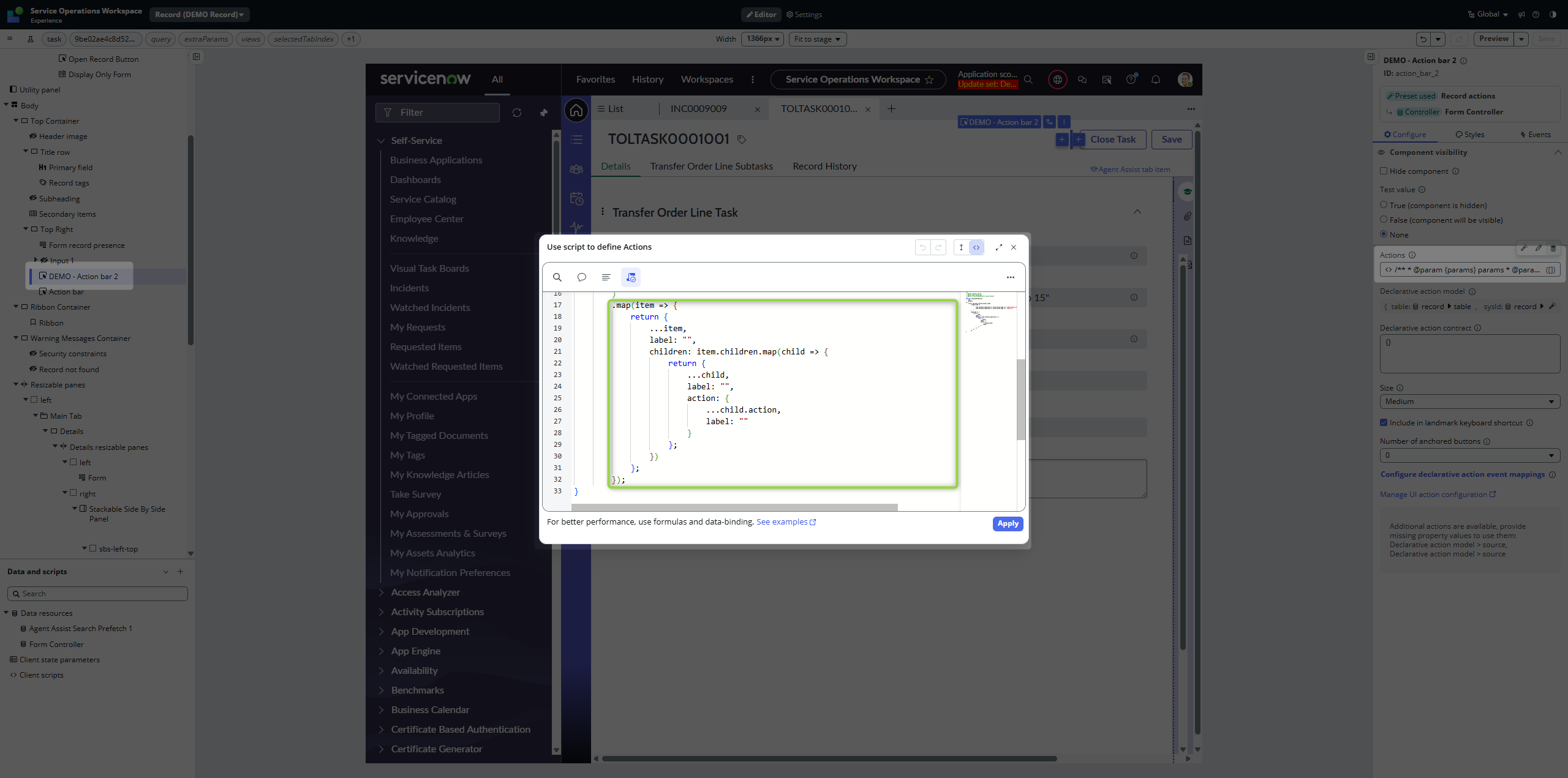The image size is (1568, 778).
Task: Switch to the Styles tab
Action: coord(1469,135)
